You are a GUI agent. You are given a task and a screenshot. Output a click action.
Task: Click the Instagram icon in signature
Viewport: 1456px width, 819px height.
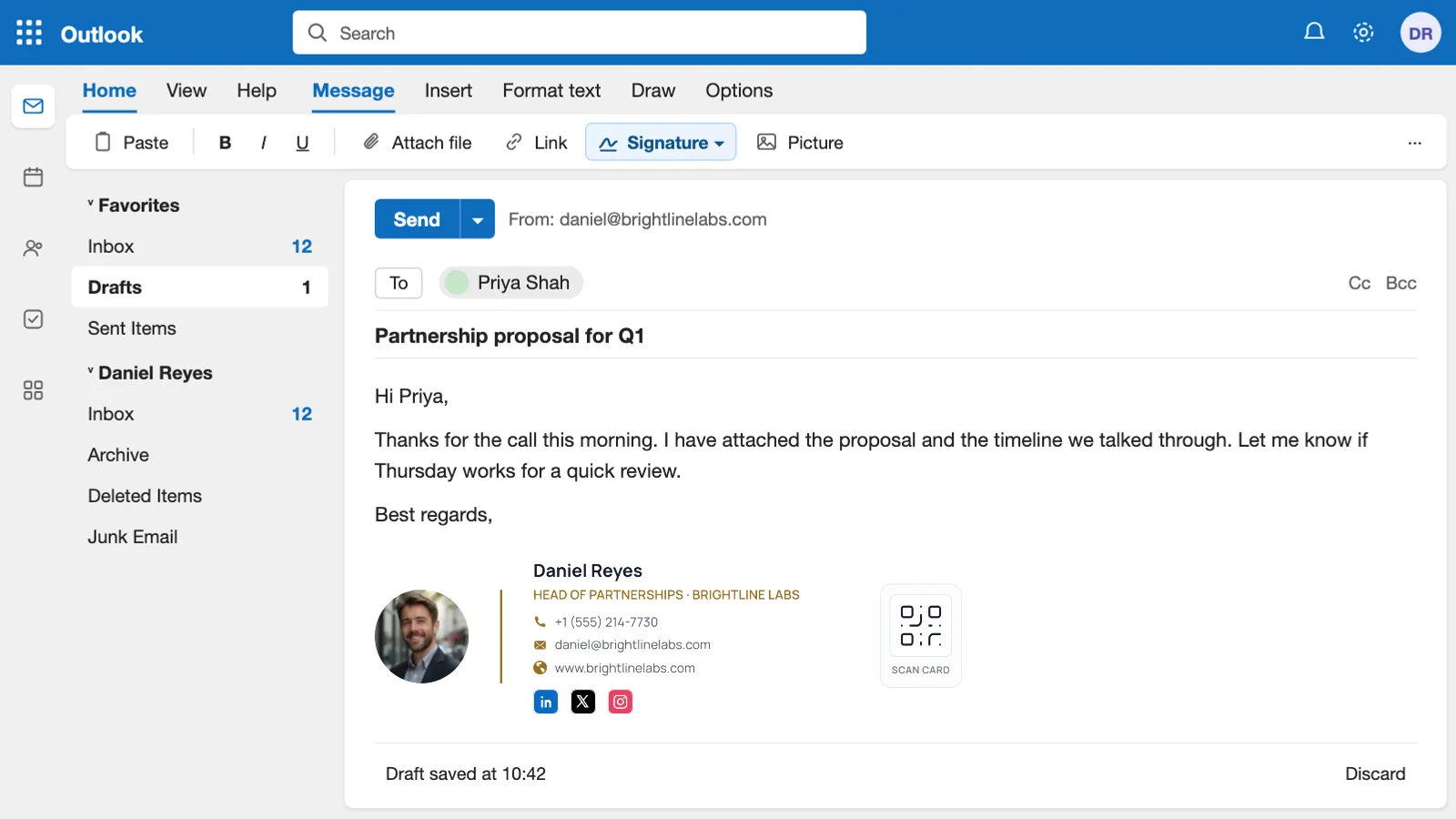(621, 702)
